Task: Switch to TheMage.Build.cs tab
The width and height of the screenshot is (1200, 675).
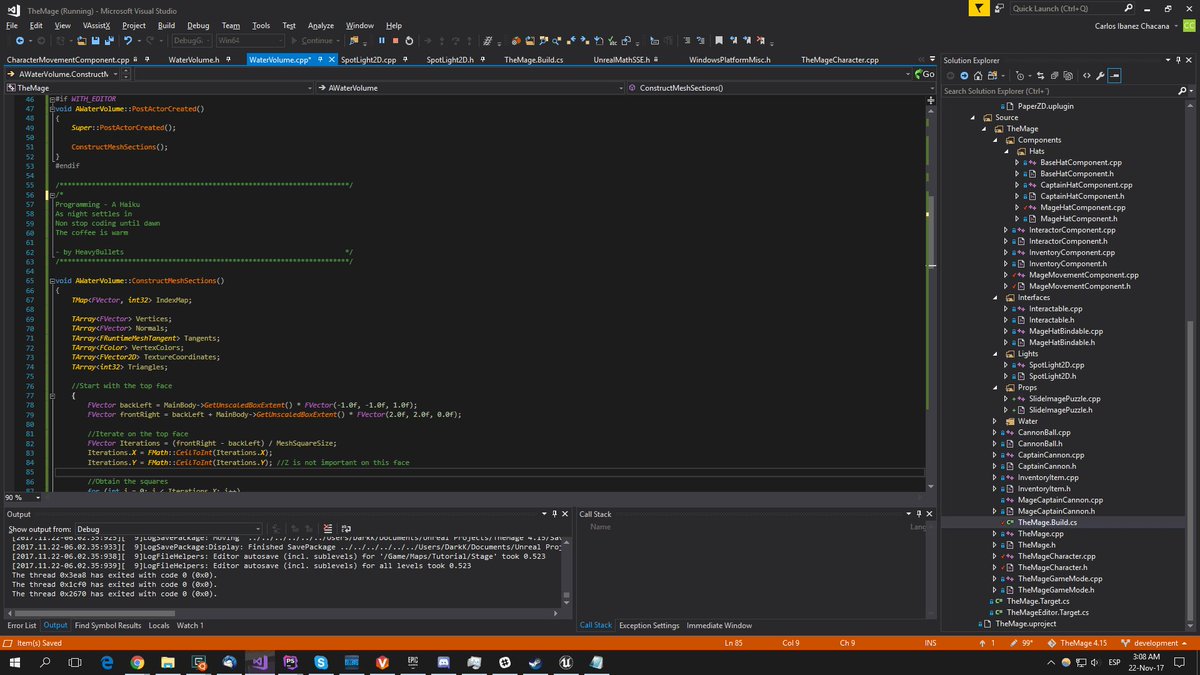Action: tap(533, 60)
